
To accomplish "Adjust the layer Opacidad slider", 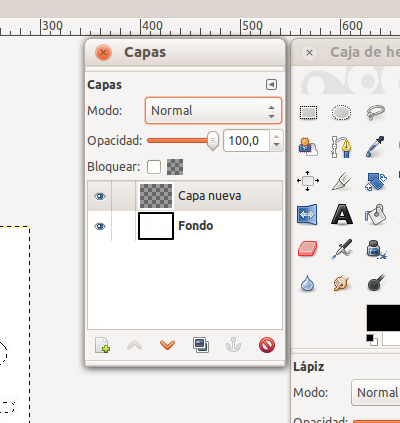I will [183, 141].
